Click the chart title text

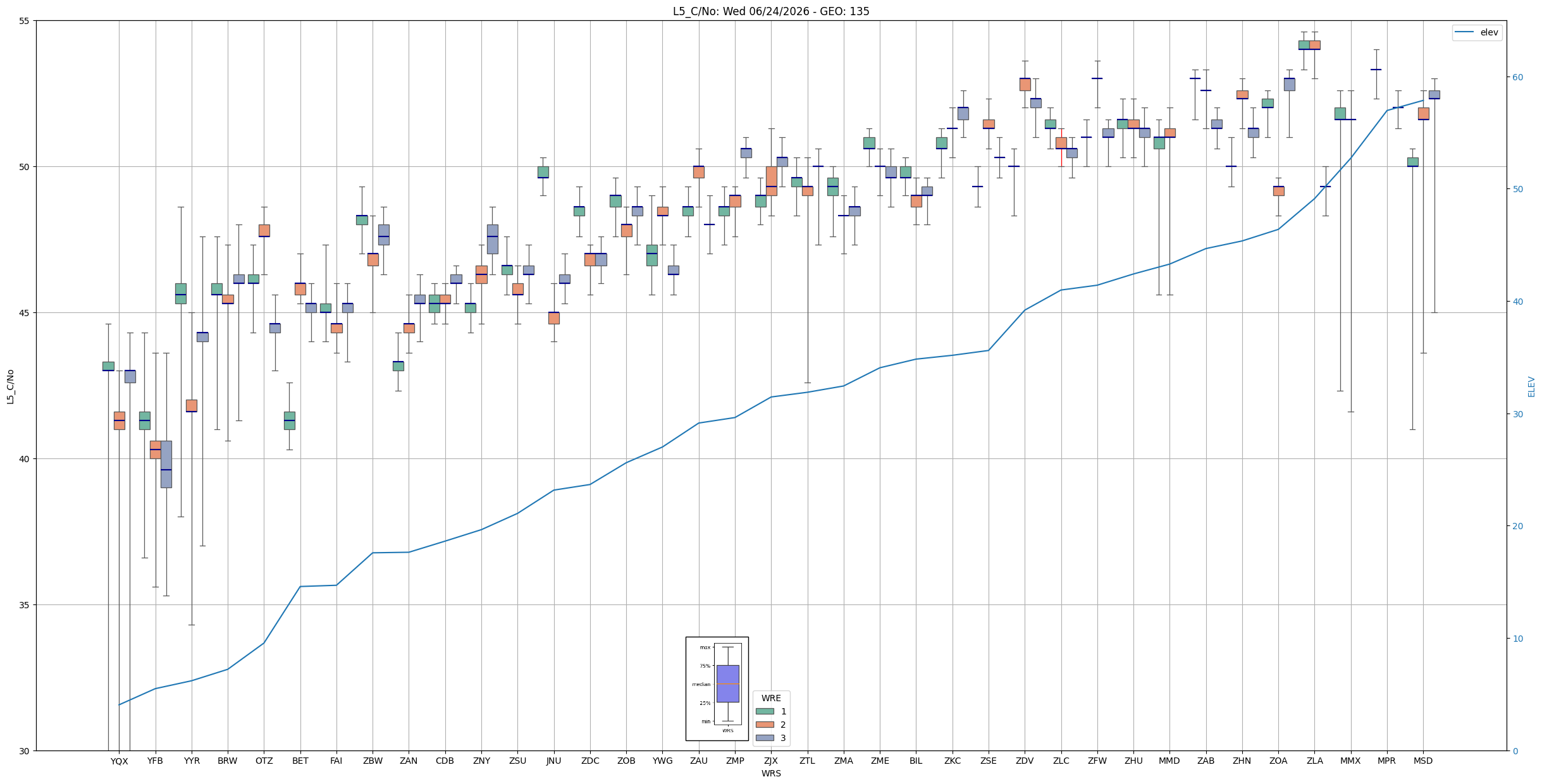coord(771,11)
